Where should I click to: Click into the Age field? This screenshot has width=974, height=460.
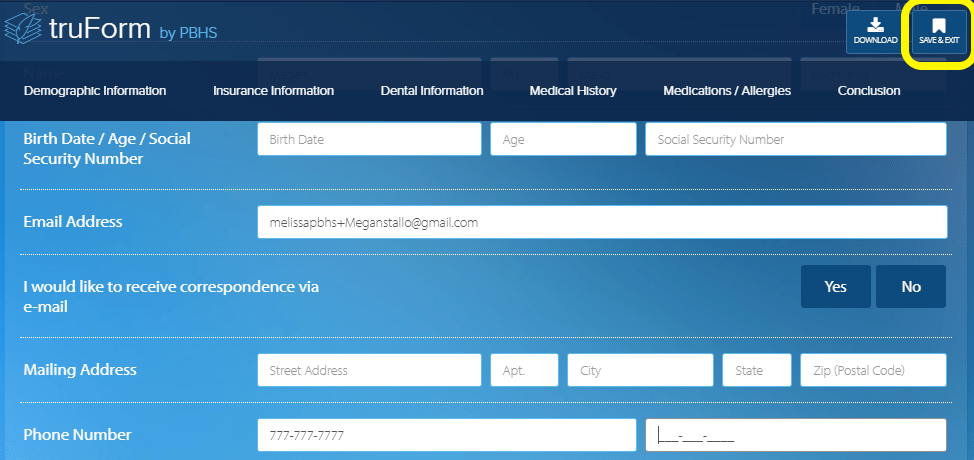point(563,139)
